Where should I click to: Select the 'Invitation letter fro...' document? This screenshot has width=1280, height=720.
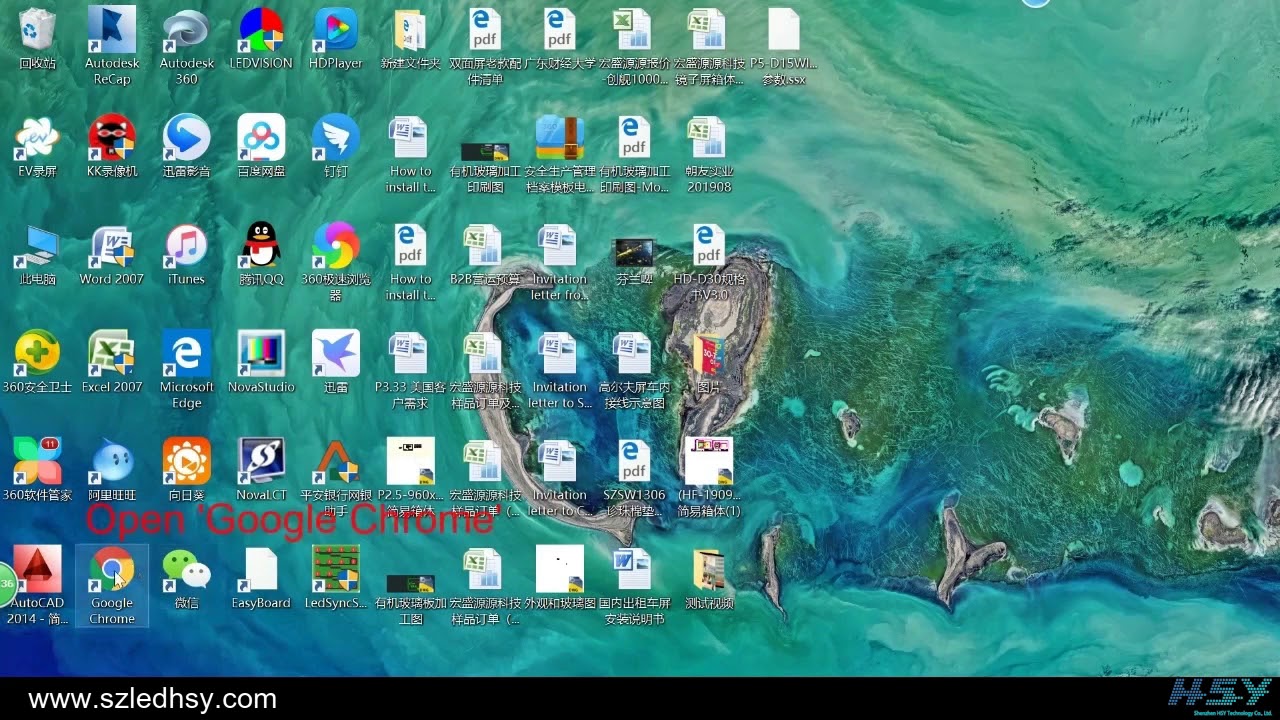pos(560,262)
